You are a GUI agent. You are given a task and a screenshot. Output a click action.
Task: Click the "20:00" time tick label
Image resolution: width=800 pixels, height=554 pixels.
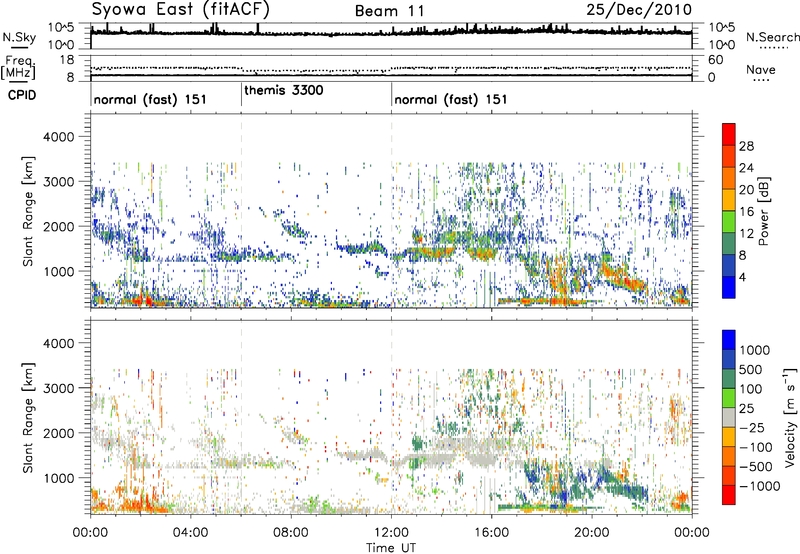click(x=592, y=533)
